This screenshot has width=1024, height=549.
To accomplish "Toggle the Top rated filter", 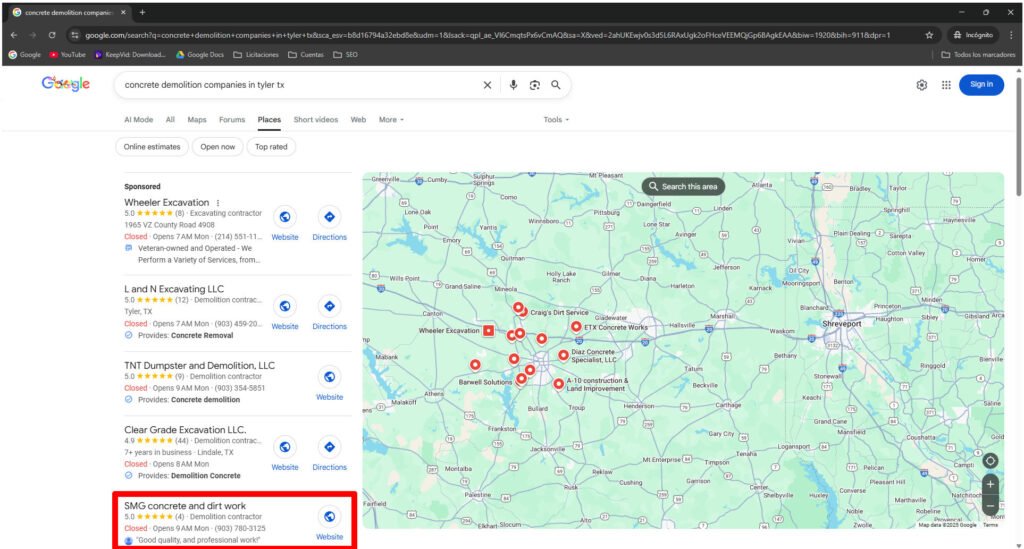I will click(x=270, y=147).
